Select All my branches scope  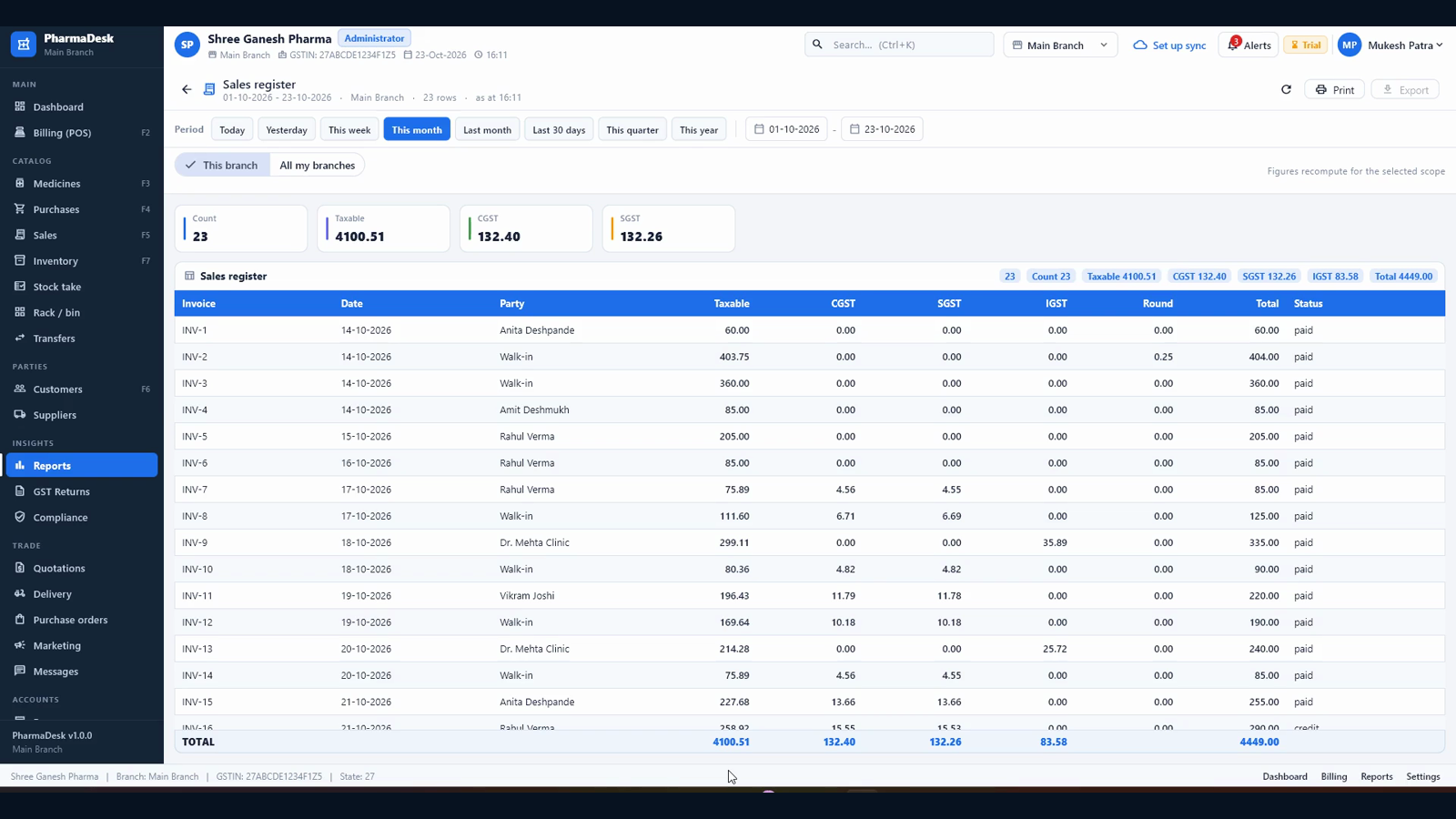point(317,165)
